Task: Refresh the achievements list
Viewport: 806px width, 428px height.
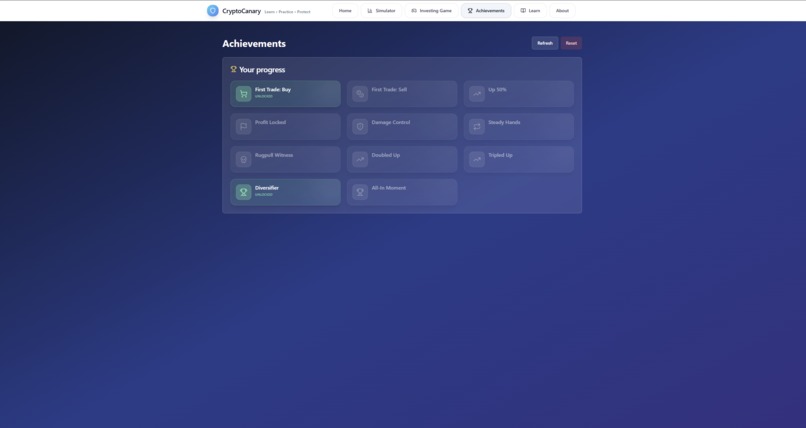Action: click(545, 43)
